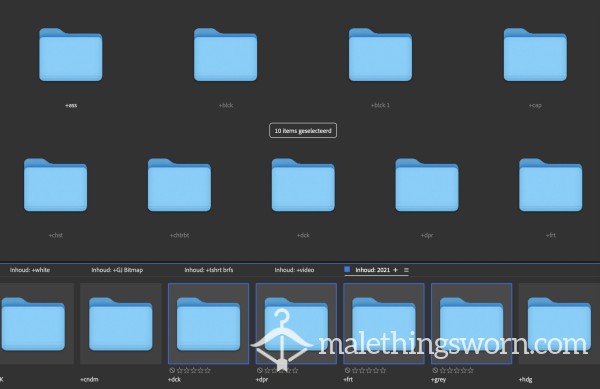Image resolution: width=600 pixels, height=389 pixels.
Task: Set three-star rating on the +grey folder
Action: point(457,370)
